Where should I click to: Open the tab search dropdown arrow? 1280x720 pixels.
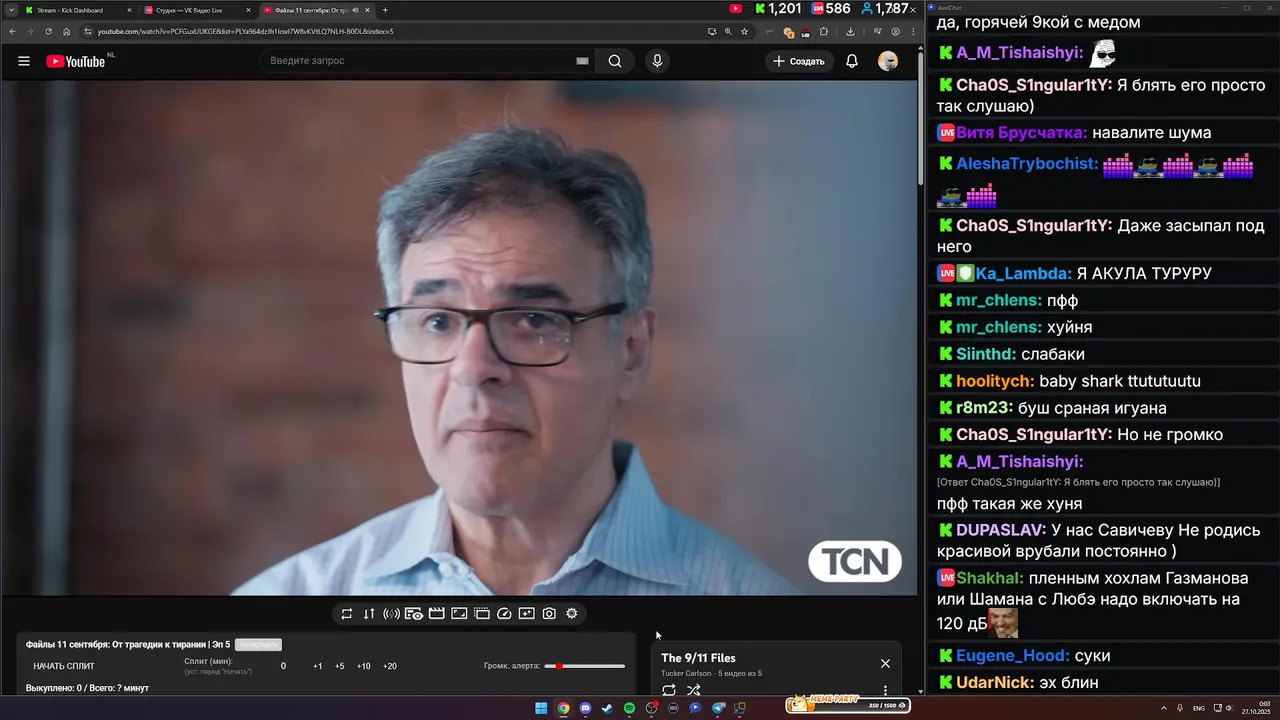9,10
